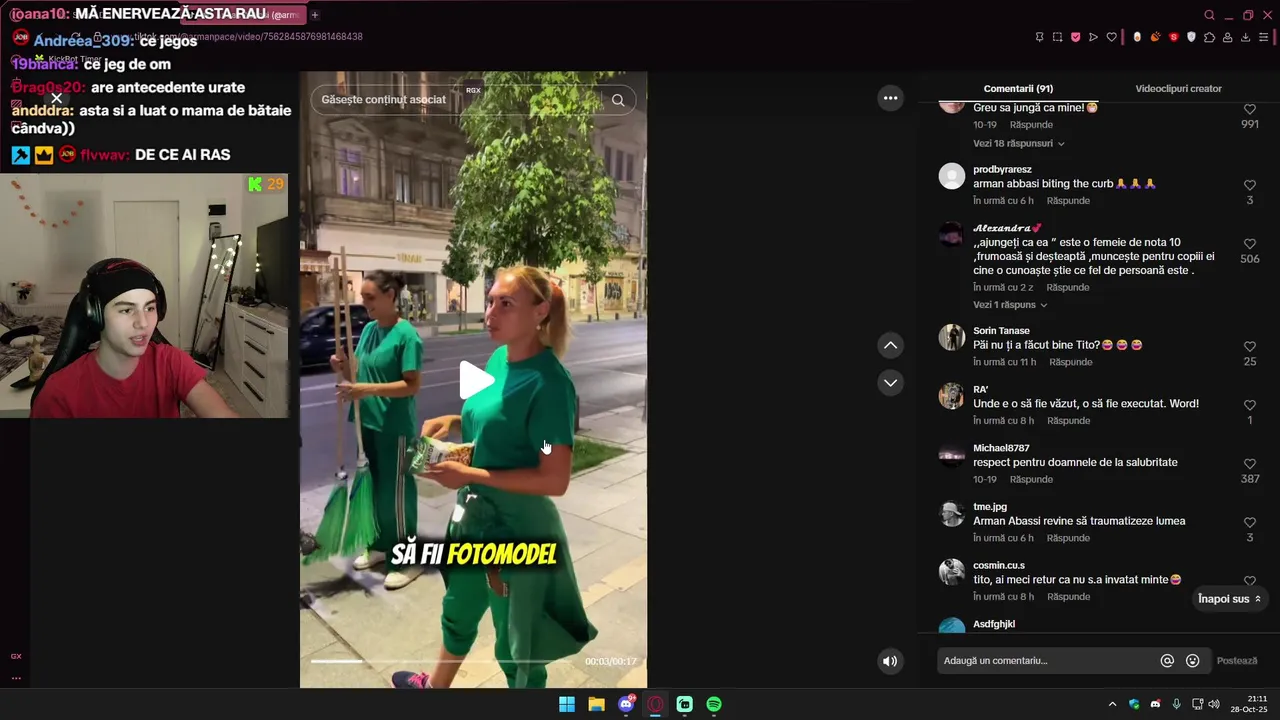Like Michael8787's comment
The height and width of the screenshot is (720, 1280).
(1250, 464)
